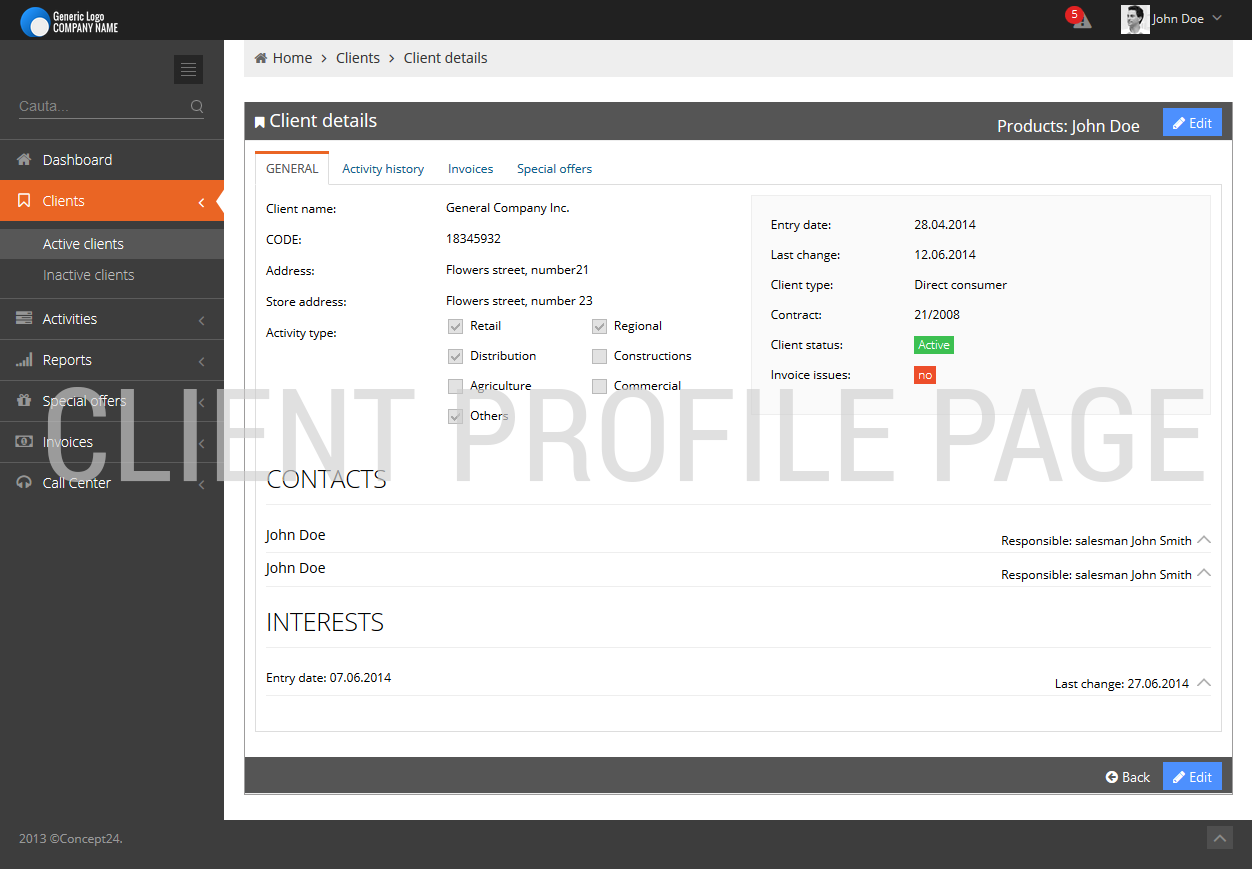Toggle the sidebar hamburger menu icon

pyautogui.click(x=188, y=69)
